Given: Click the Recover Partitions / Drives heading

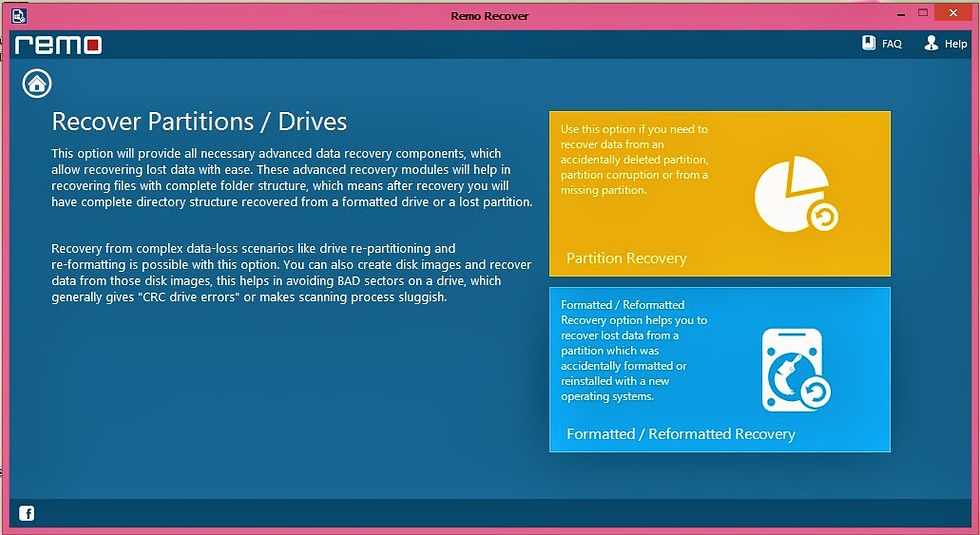Looking at the screenshot, I should [x=199, y=121].
